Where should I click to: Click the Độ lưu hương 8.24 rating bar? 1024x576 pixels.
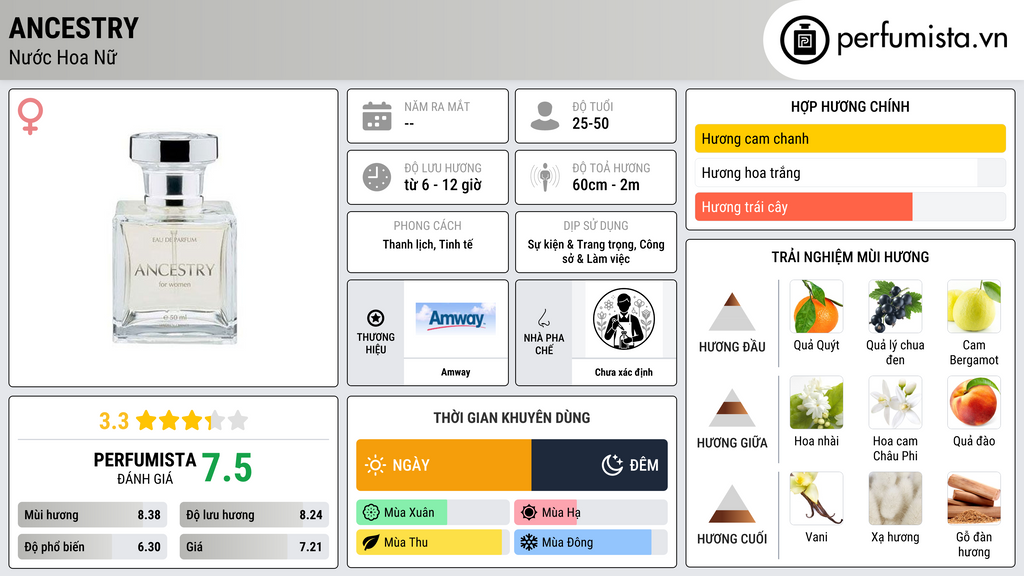coord(254,515)
